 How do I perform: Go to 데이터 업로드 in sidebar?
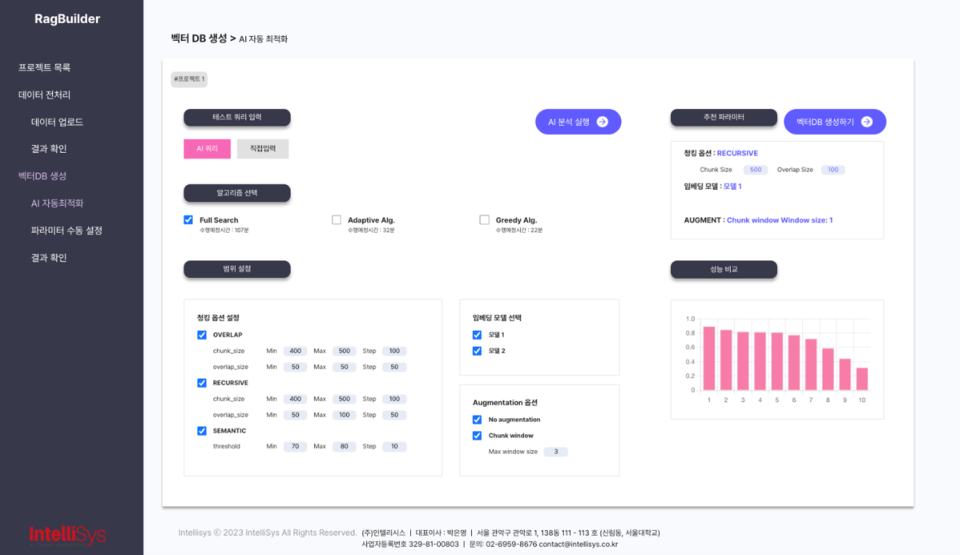(57, 122)
